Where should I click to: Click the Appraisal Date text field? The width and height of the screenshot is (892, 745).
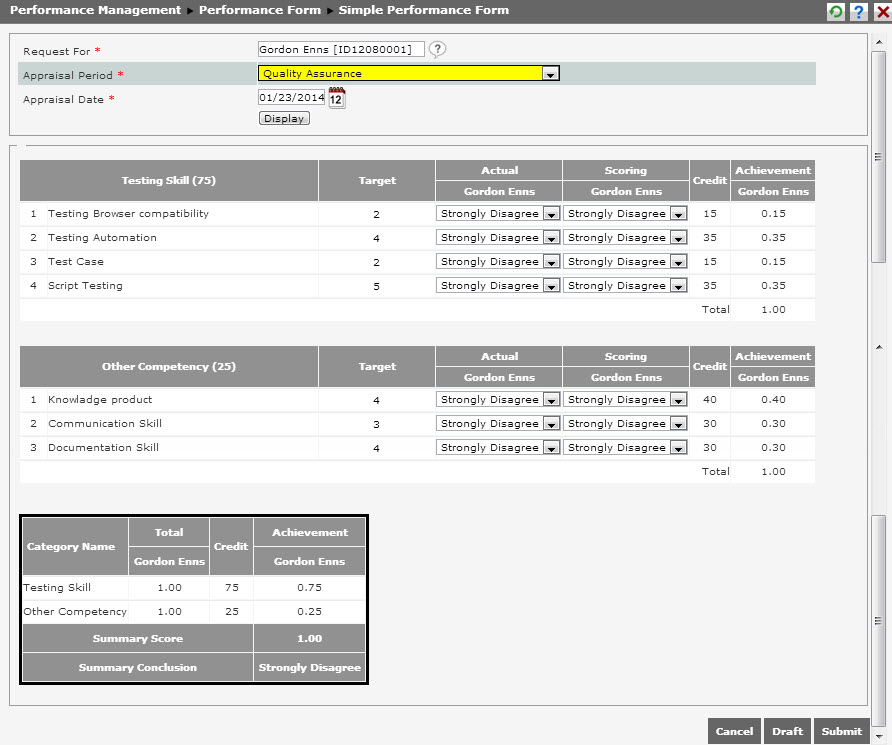pyautogui.click(x=291, y=98)
